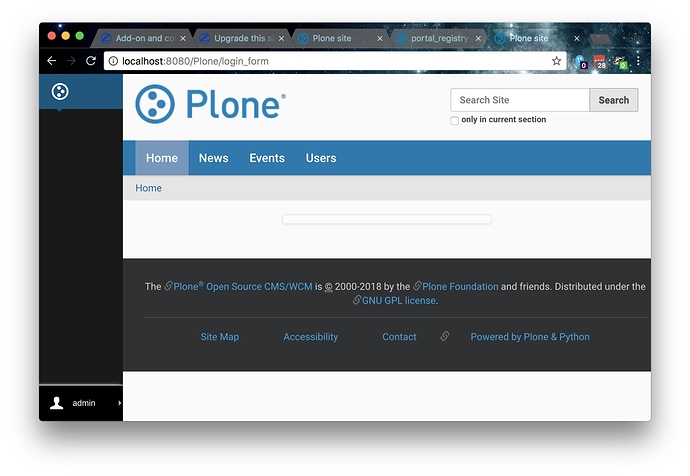The height and width of the screenshot is (476, 690).
Task: Bookmark this page with the star icon
Action: [556, 61]
